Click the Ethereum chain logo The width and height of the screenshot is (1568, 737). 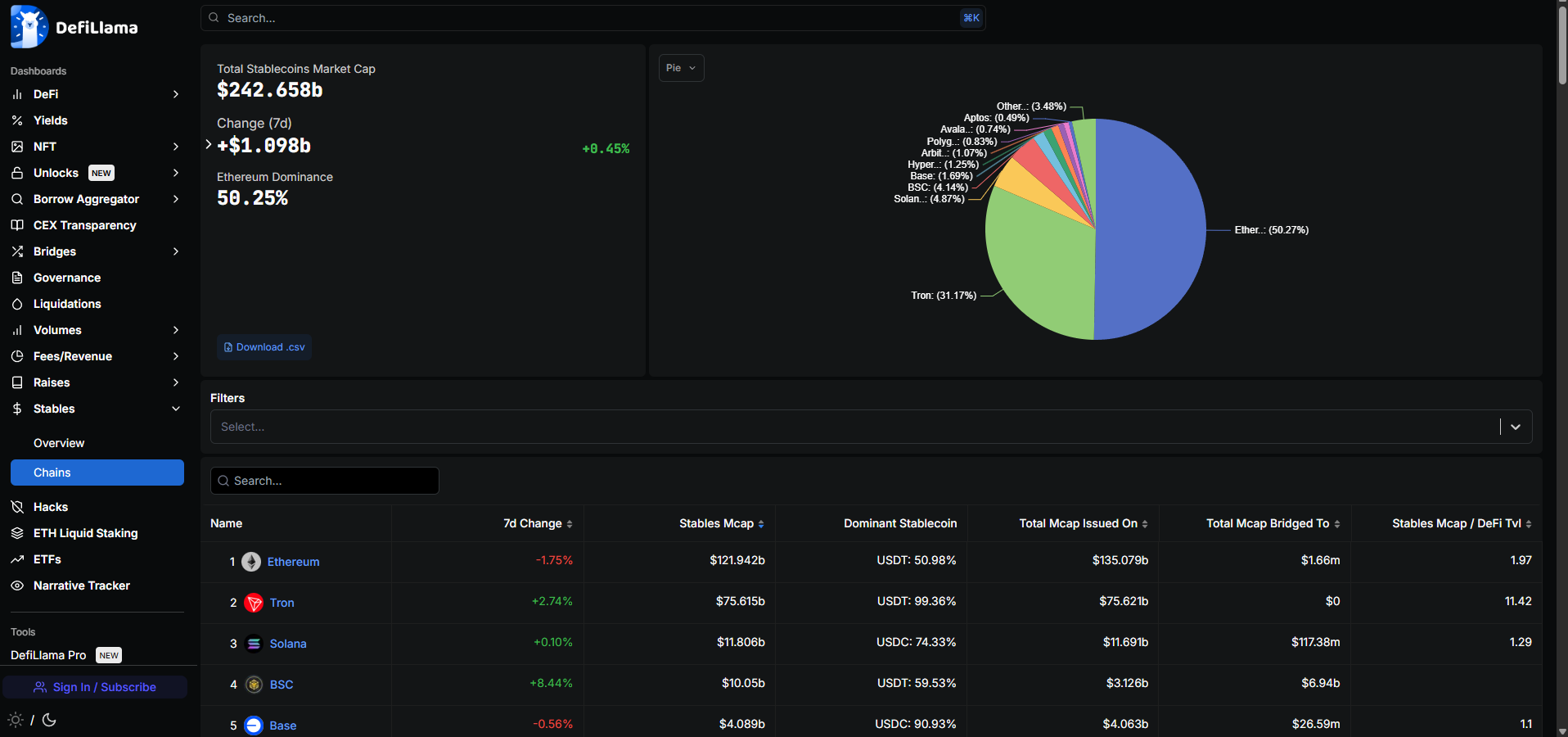tap(251, 562)
